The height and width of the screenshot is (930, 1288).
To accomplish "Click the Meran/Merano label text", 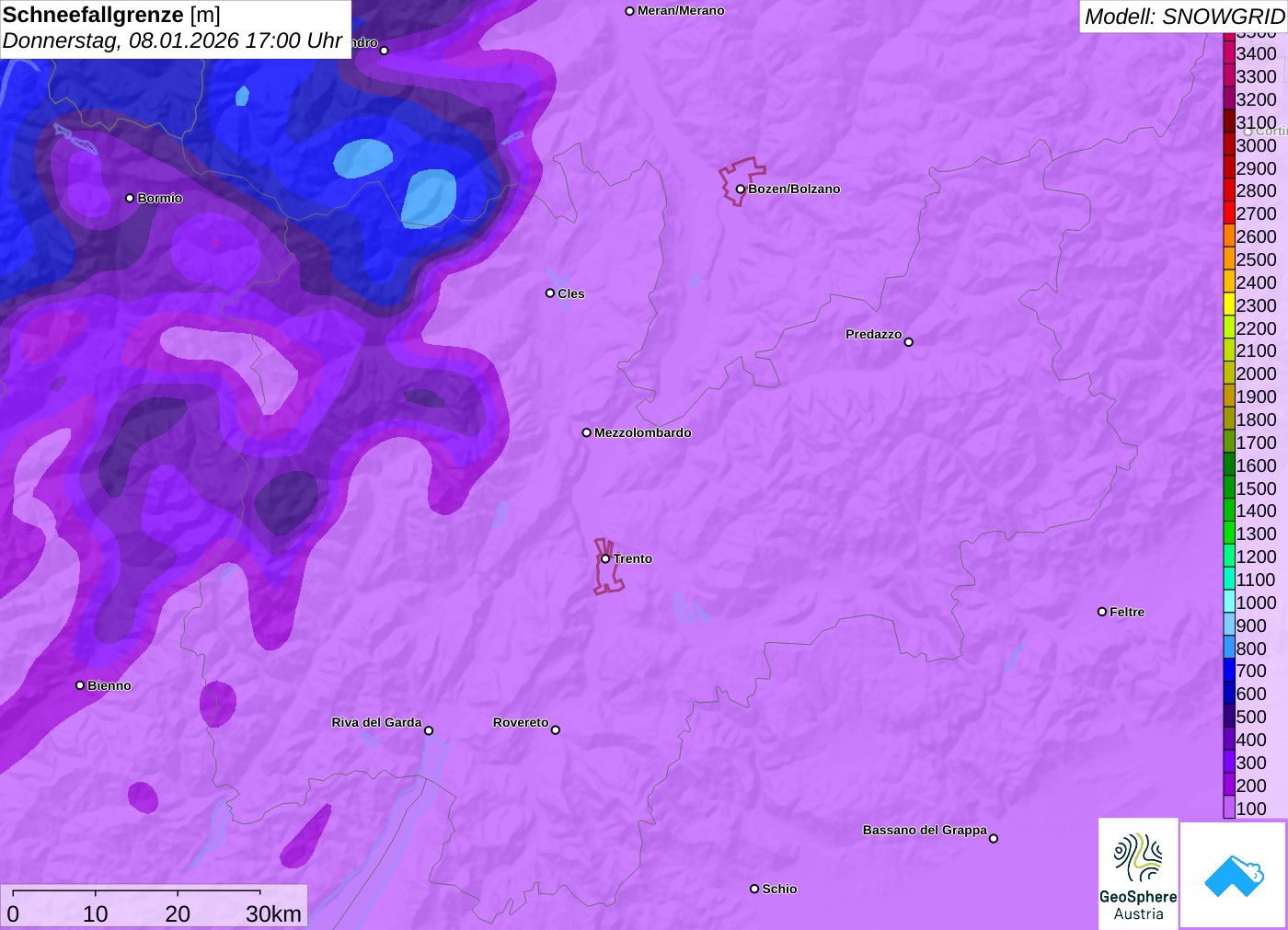I will click(681, 10).
